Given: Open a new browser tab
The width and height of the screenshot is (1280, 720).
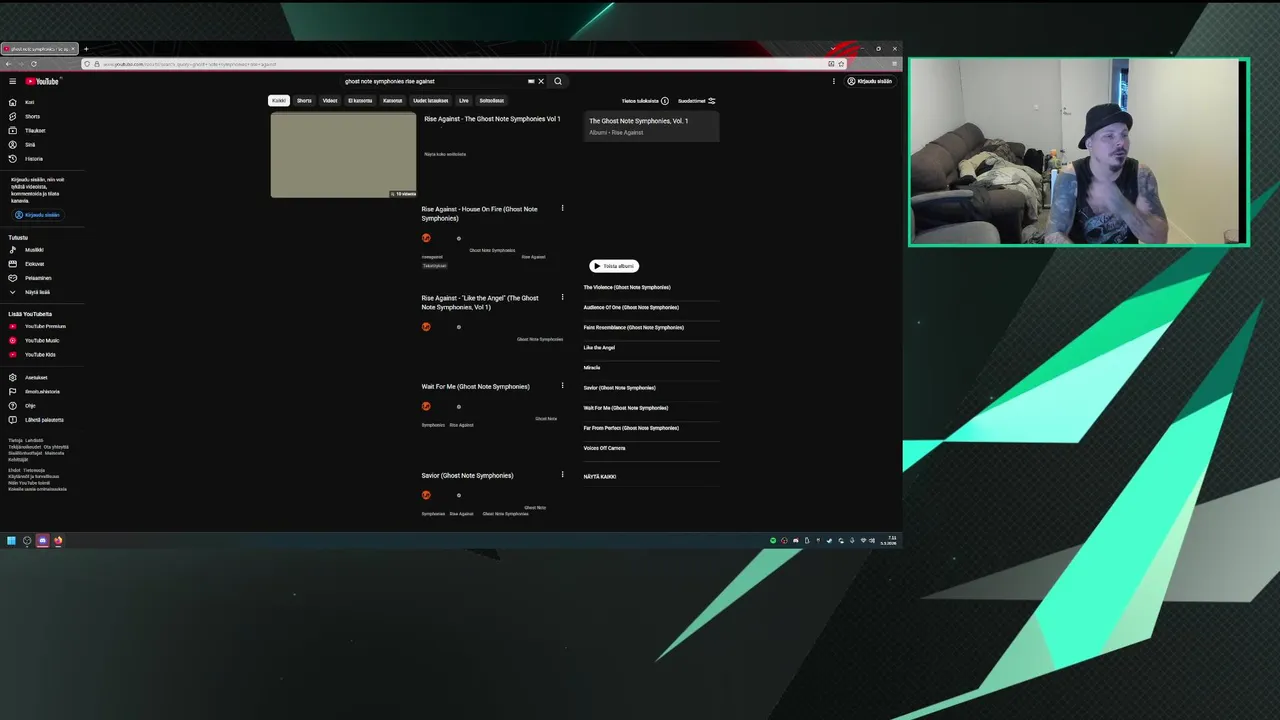Looking at the screenshot, I should (86, 49).
